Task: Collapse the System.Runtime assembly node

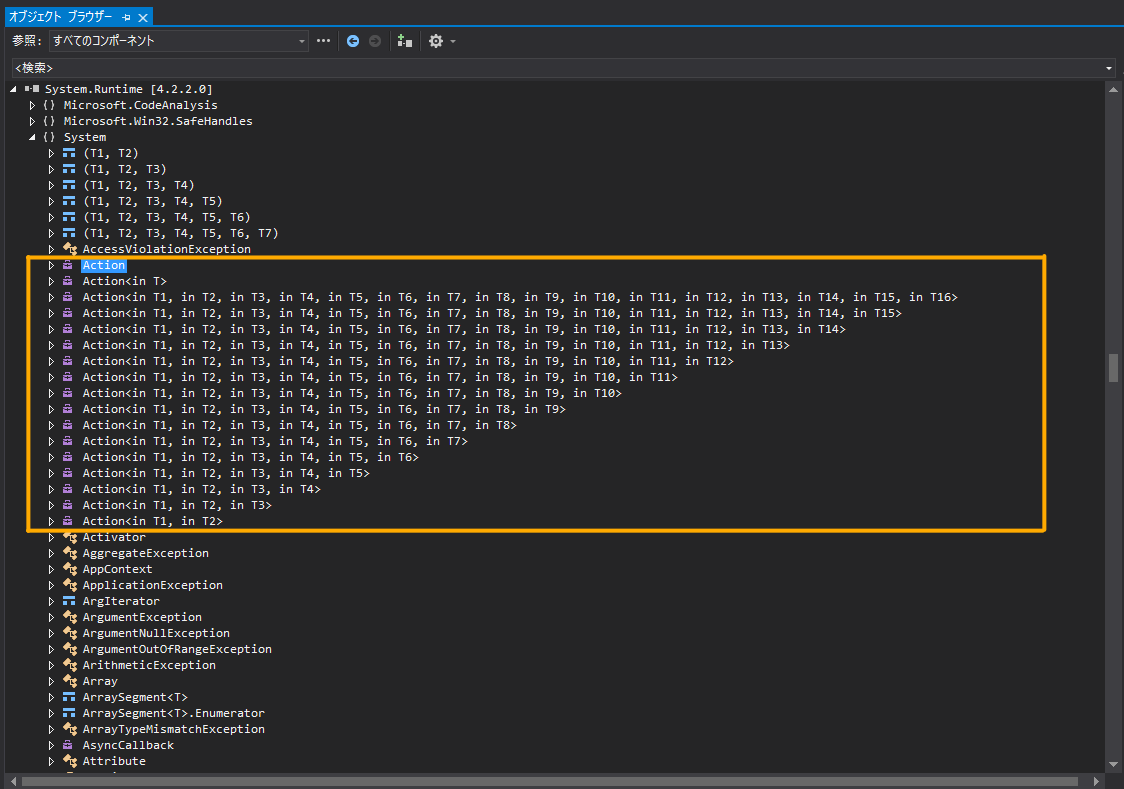Action: coord(14,89)
